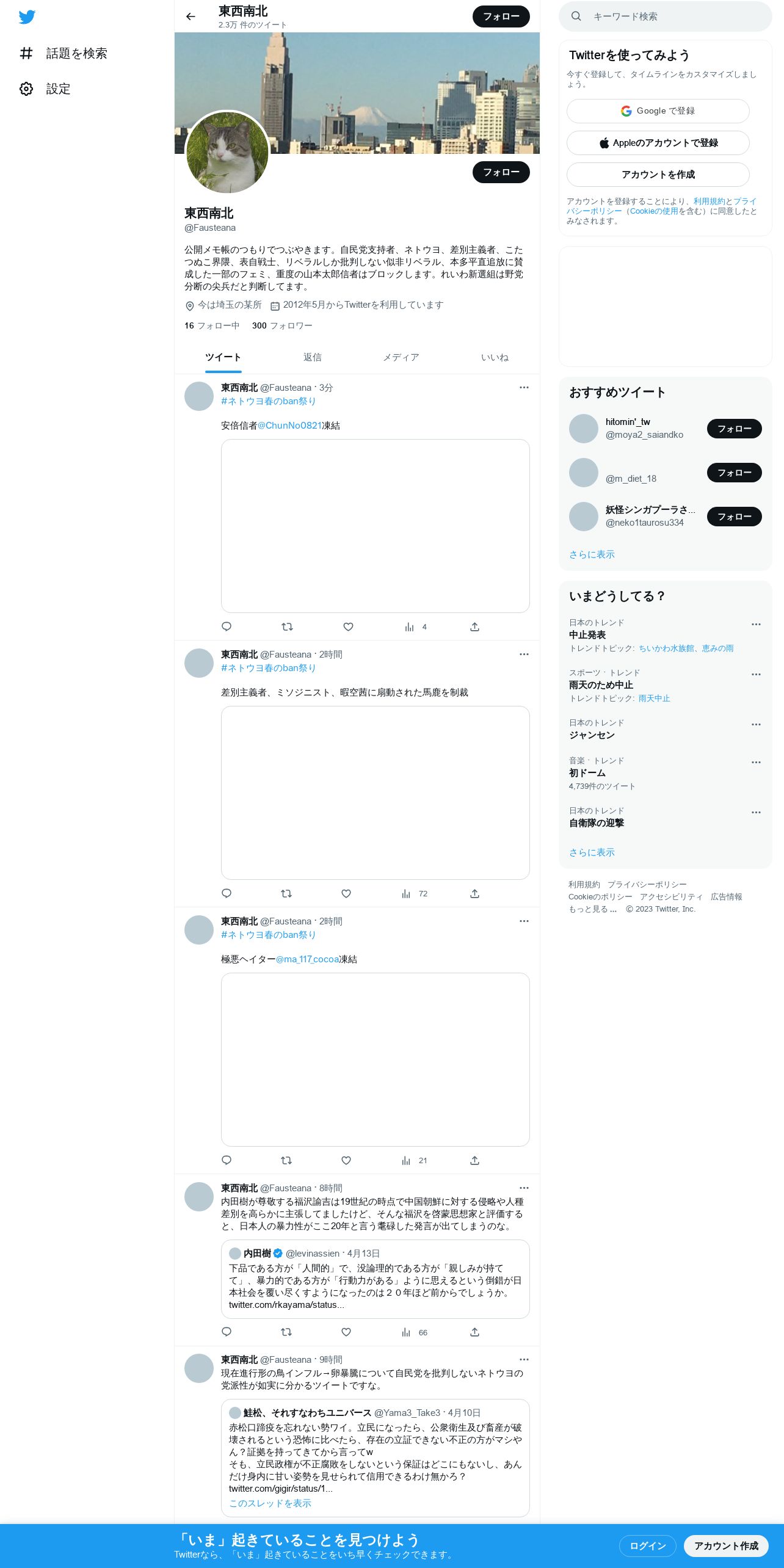Image resolution: width=784 pixels, height=1568 pixels.
Task: Open 話題を検索 hashtag icon
Action: pyautogui.click(x=26, y=53)
